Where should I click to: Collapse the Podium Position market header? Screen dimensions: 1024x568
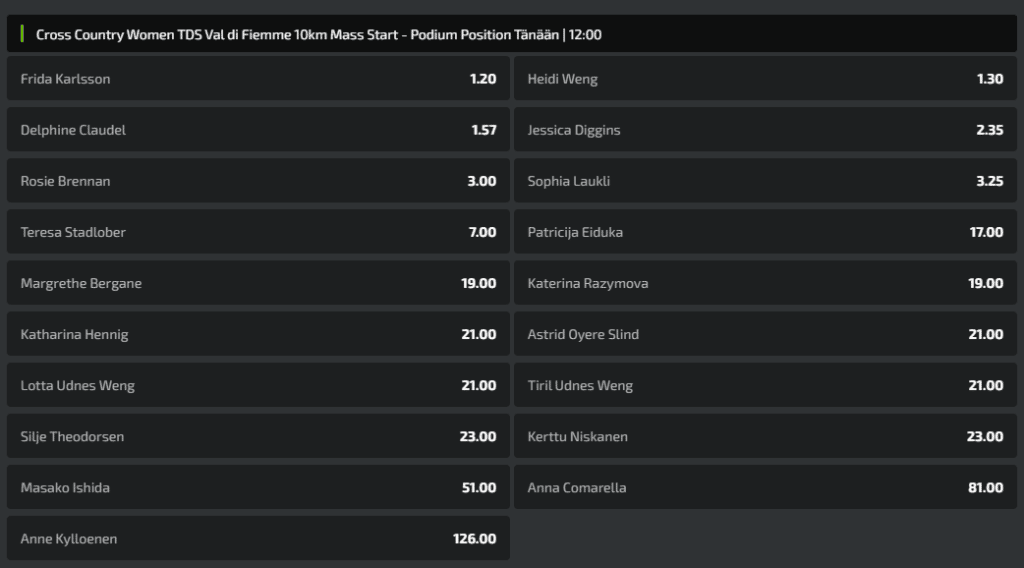[512, 34]
